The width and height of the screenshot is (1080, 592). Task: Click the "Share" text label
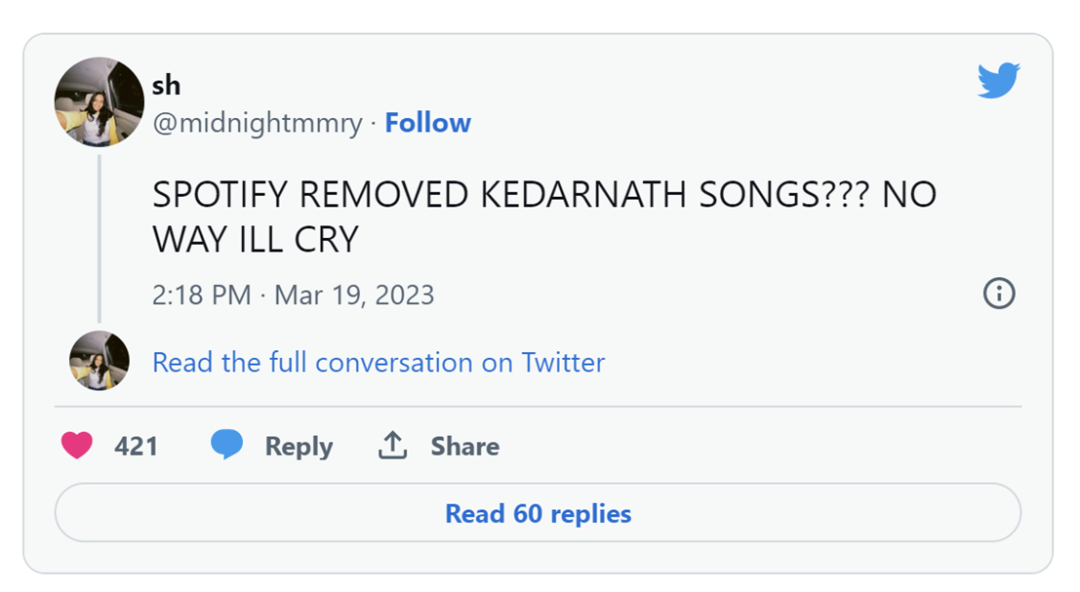coord(465,446)
